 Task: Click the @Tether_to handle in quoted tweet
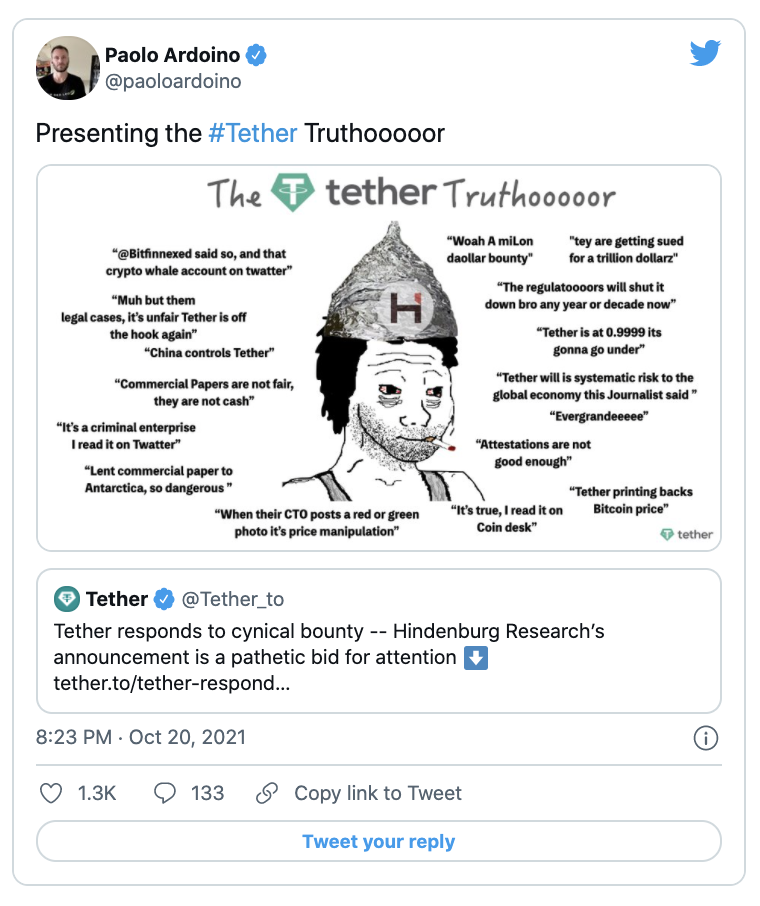(232, 599)
